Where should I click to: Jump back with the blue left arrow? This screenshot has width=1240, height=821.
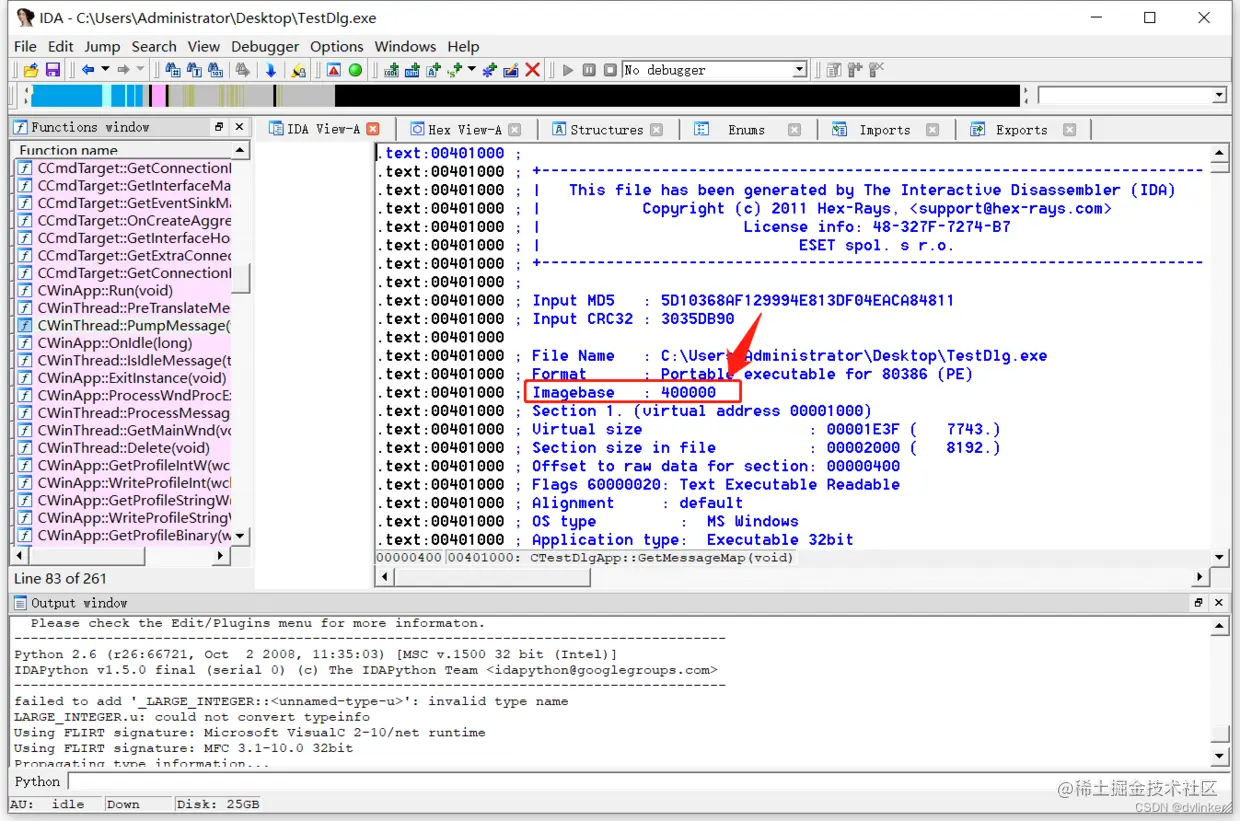click(88, 70)
